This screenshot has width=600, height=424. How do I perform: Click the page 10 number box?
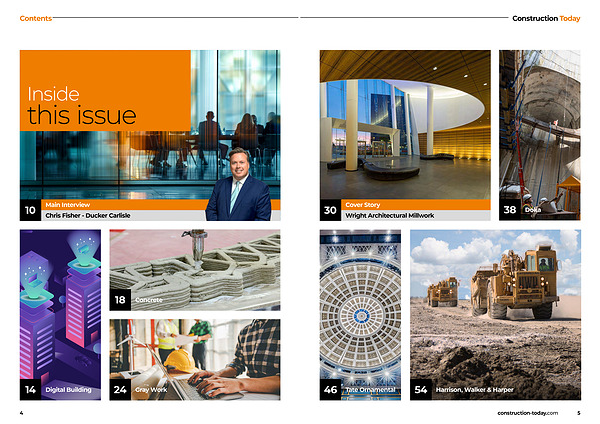[x=30, y=210]
